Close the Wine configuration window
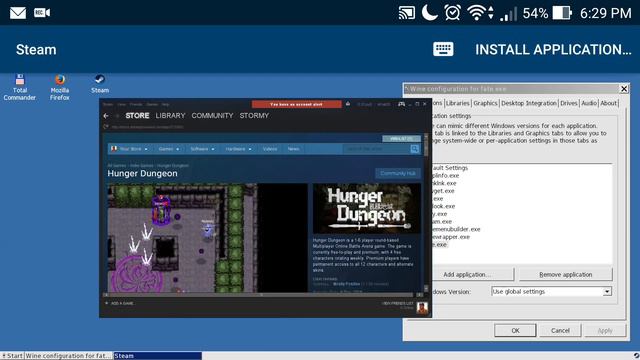The image size is (640, 360). (624, 89)
